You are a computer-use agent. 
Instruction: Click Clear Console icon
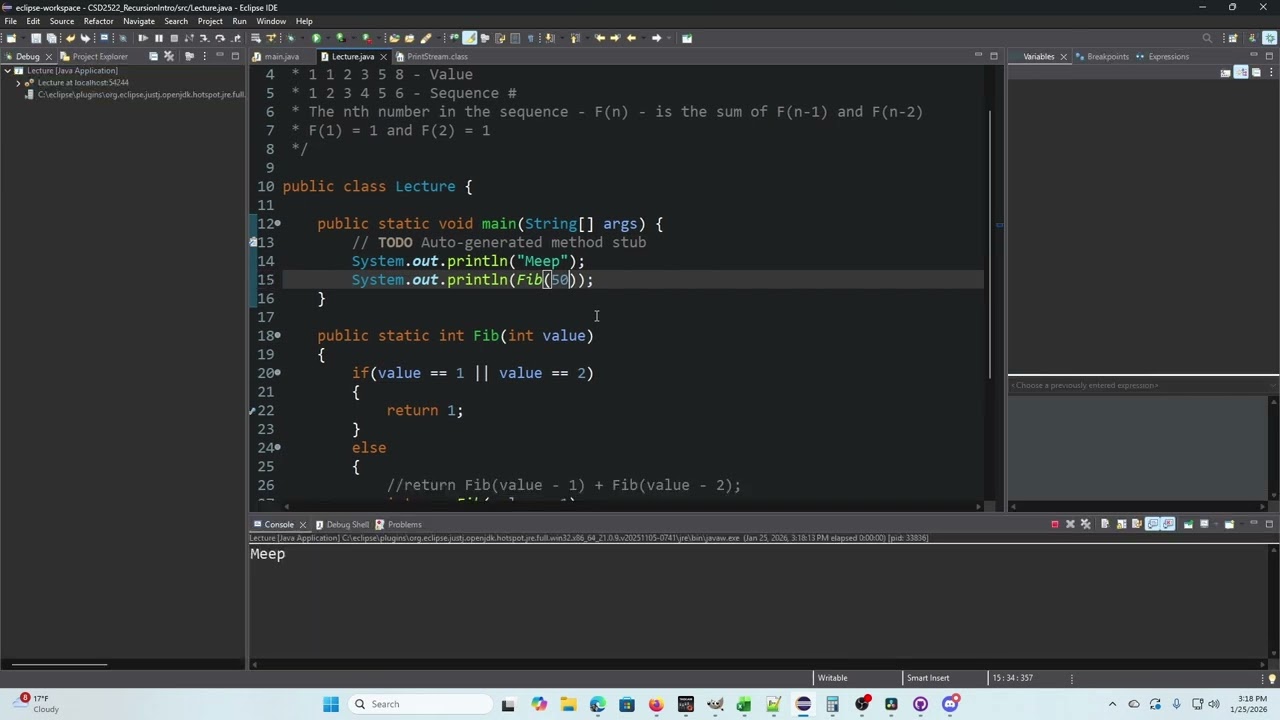tap(1105, 524)
